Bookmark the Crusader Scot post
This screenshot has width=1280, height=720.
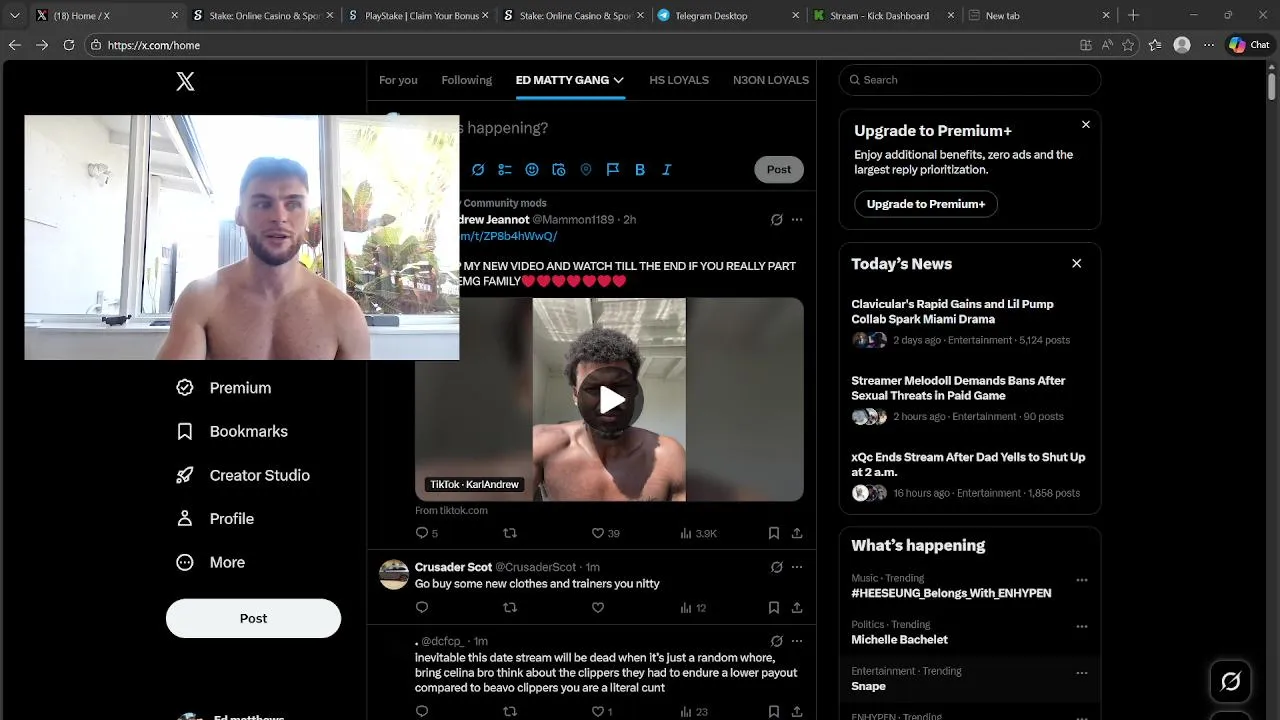[774, 607]
